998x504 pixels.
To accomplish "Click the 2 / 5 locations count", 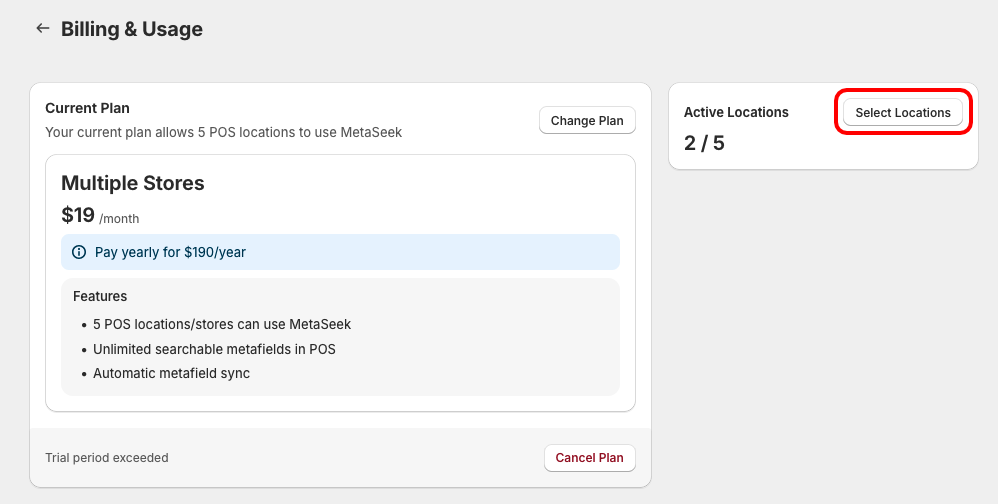I will 704,143.
